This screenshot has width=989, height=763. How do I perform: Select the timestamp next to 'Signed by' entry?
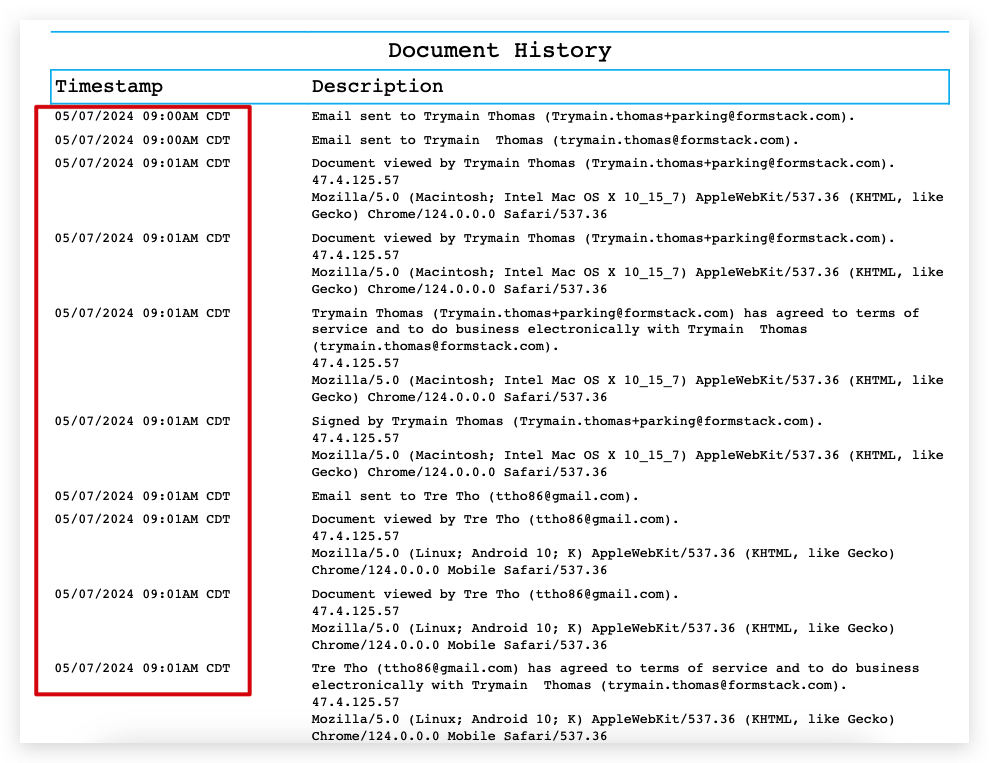[142, 422]
